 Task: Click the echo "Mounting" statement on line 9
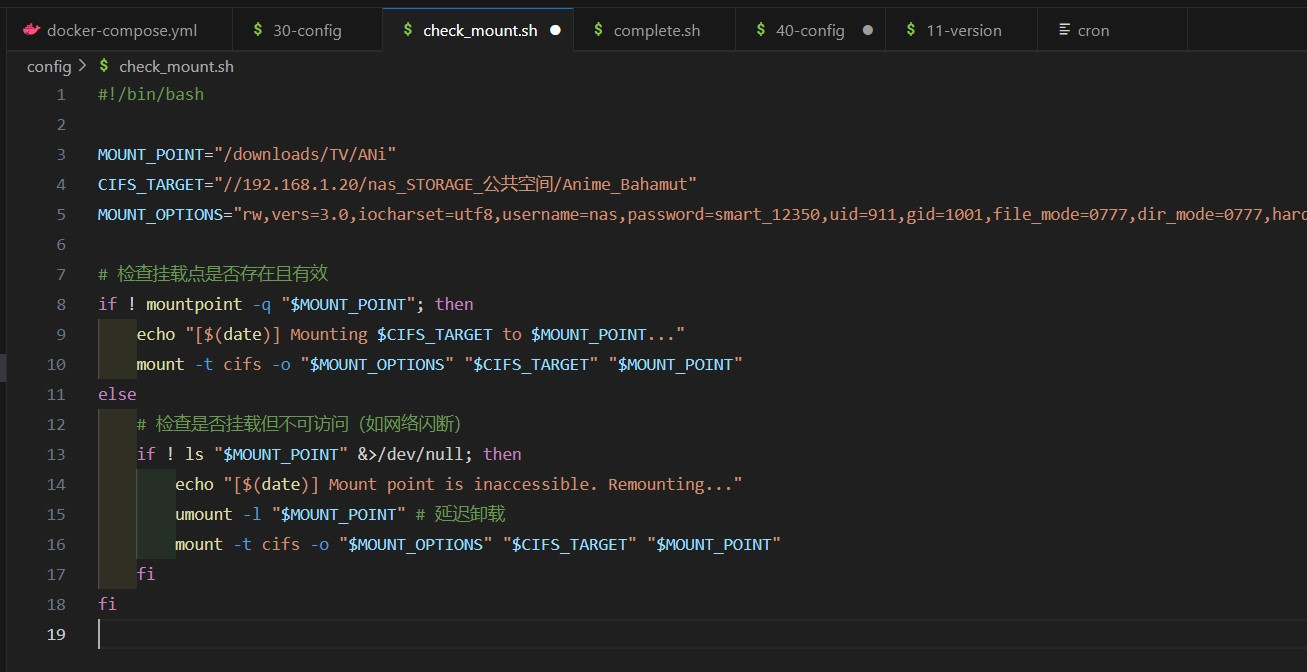[411, 334]
